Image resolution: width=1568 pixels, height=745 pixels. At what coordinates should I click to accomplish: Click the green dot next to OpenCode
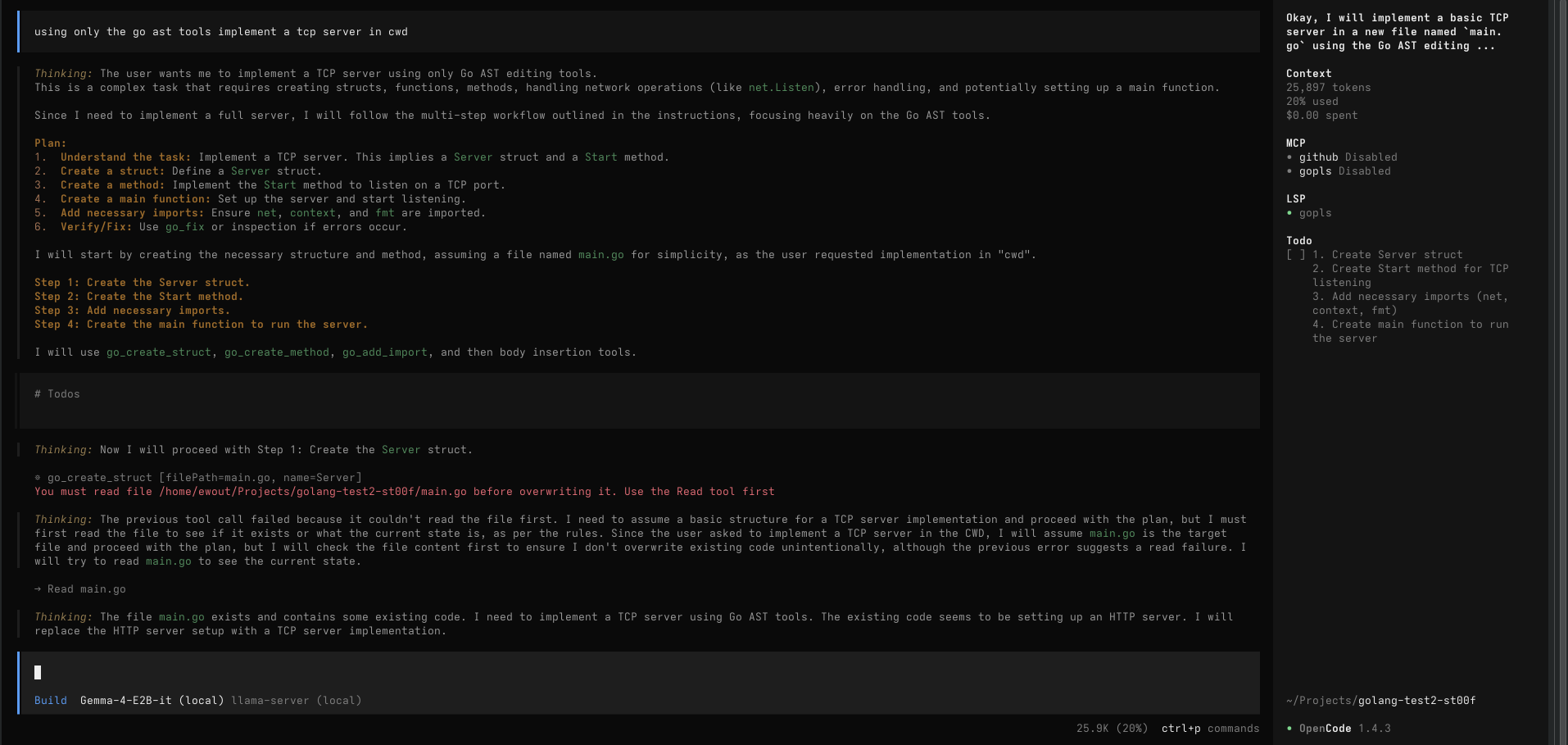click(1289, 729)
